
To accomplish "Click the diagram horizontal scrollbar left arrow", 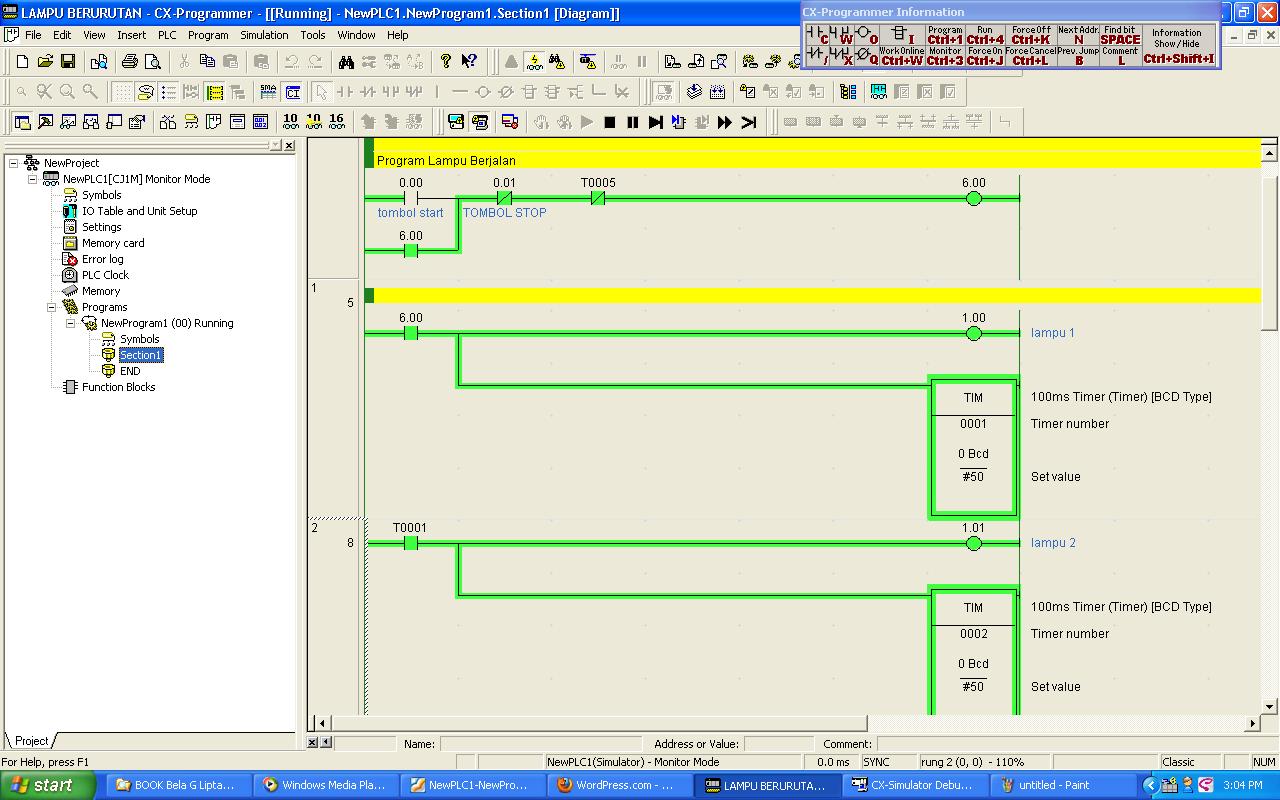I will click(321, 723).
